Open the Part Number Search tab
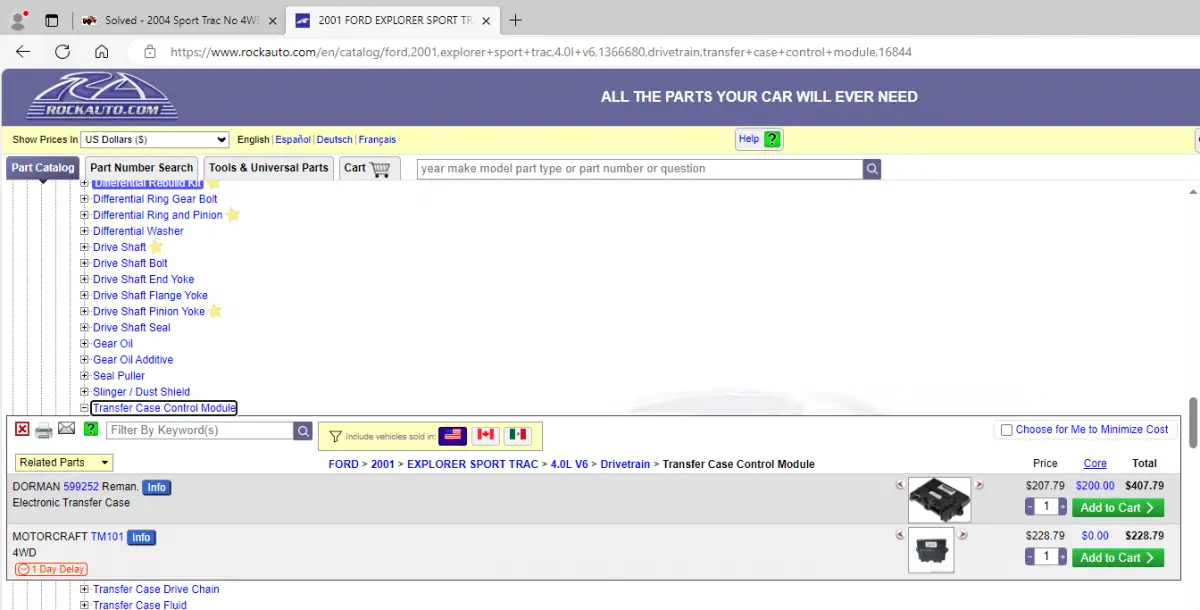This screenshot has width=1200, height=610. (141, 168)
